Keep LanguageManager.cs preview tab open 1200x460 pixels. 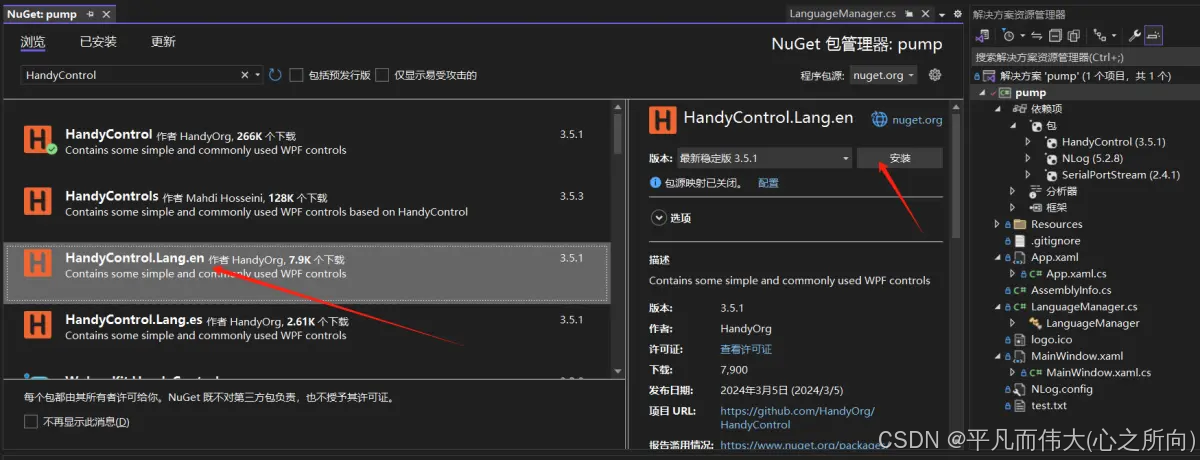click(x=909, y=14)
